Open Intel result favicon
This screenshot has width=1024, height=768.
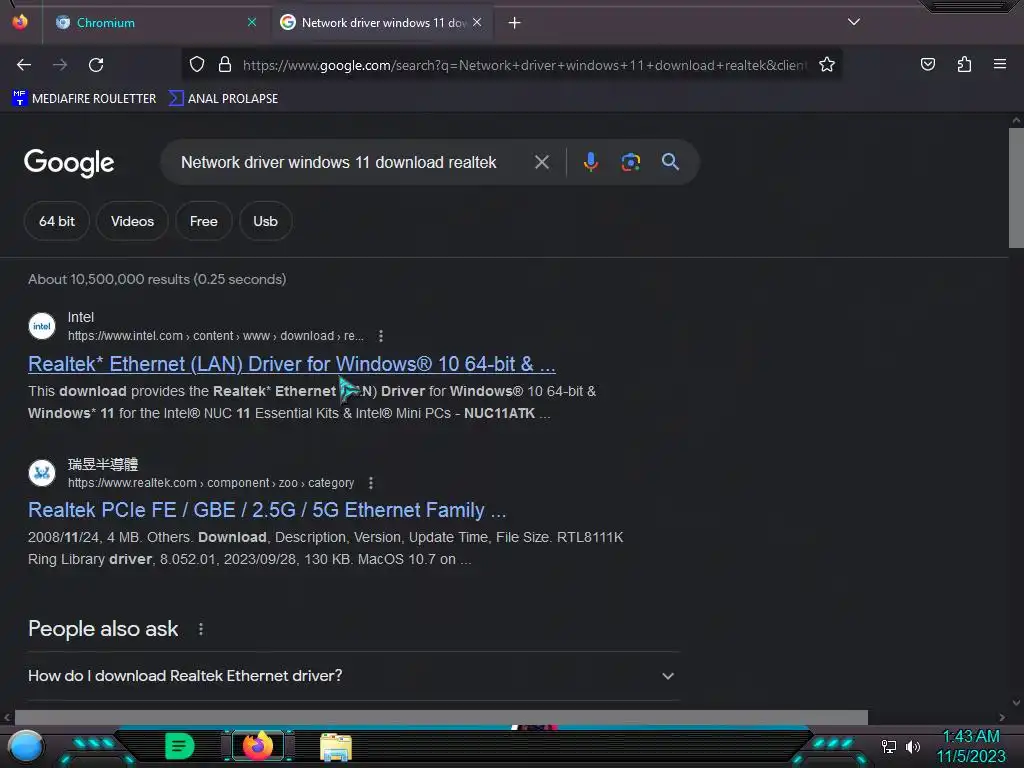pos(42,327)
